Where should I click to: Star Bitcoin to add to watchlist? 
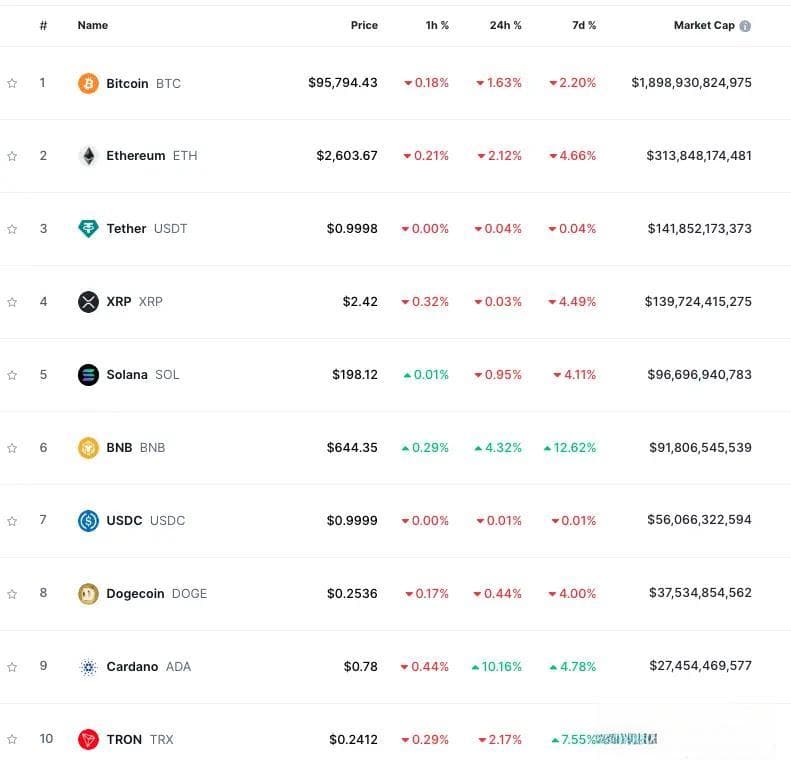[x=12, y=83]
